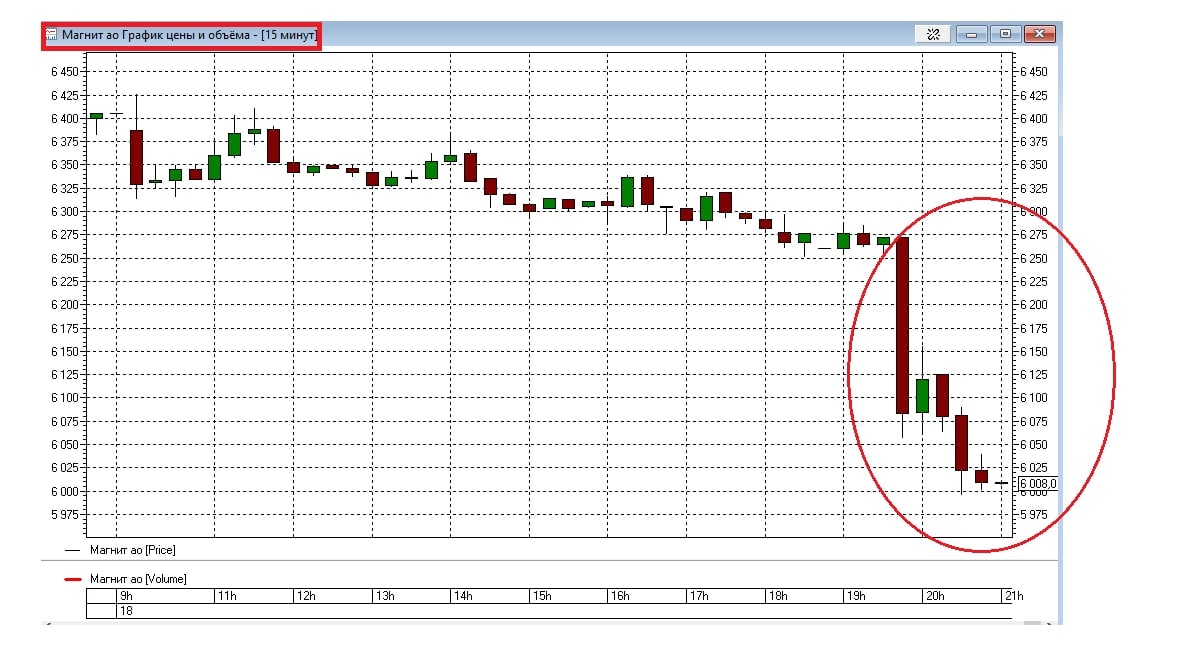Click the '19h' time axis label
The image size is (1181, 664).
(x=856, y=596)
